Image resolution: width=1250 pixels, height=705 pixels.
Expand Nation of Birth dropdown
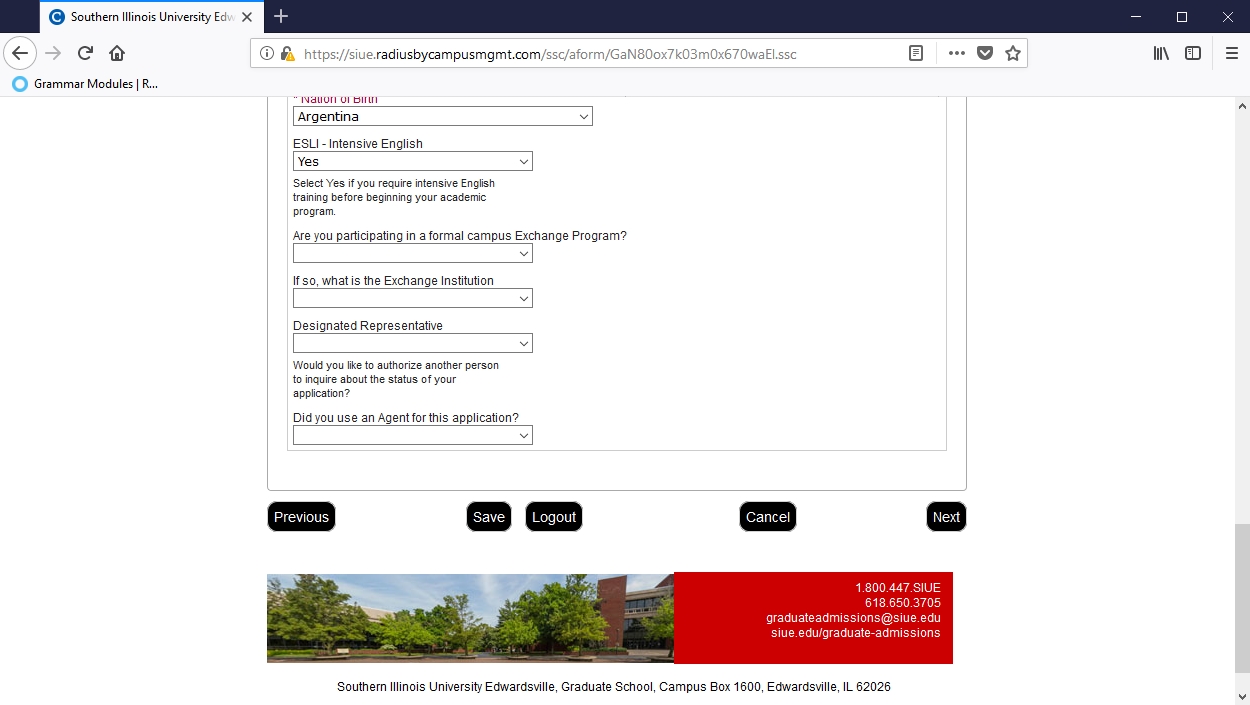coord(442,117)
